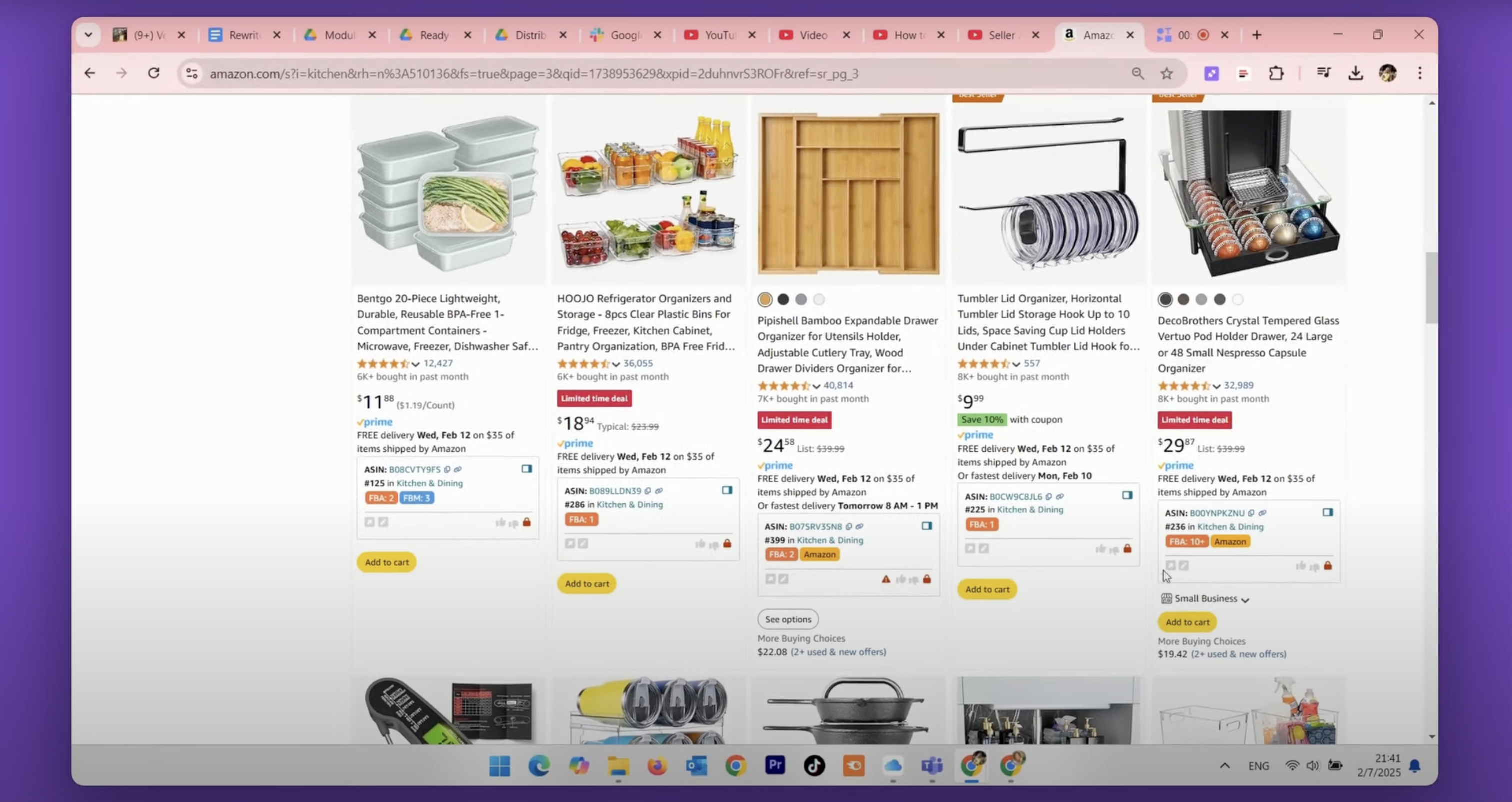
Task: Open the browser extensions puzzle icon
Action: [1276, 73]
